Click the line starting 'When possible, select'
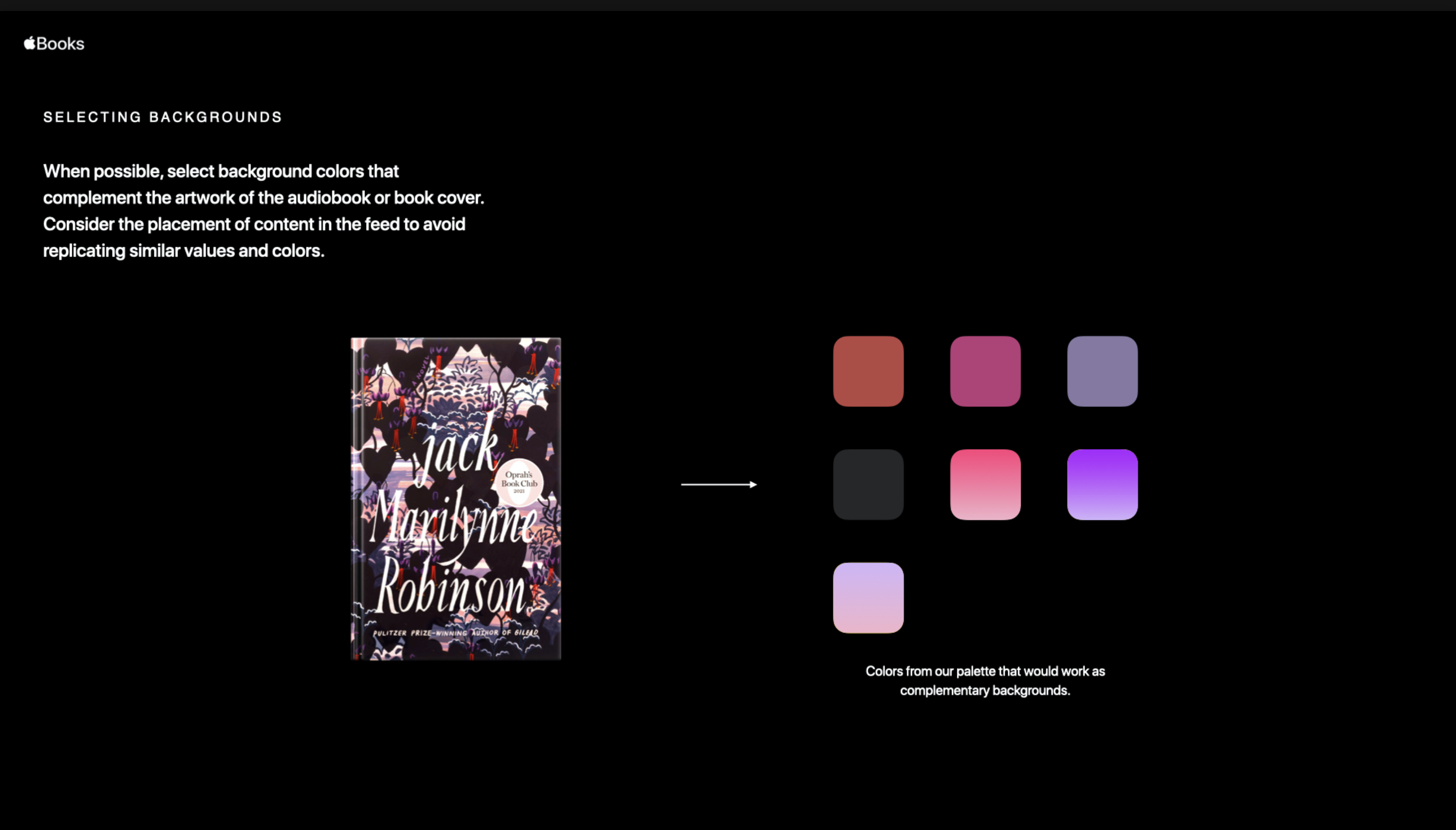1456x830 pixels. point(221,171)
